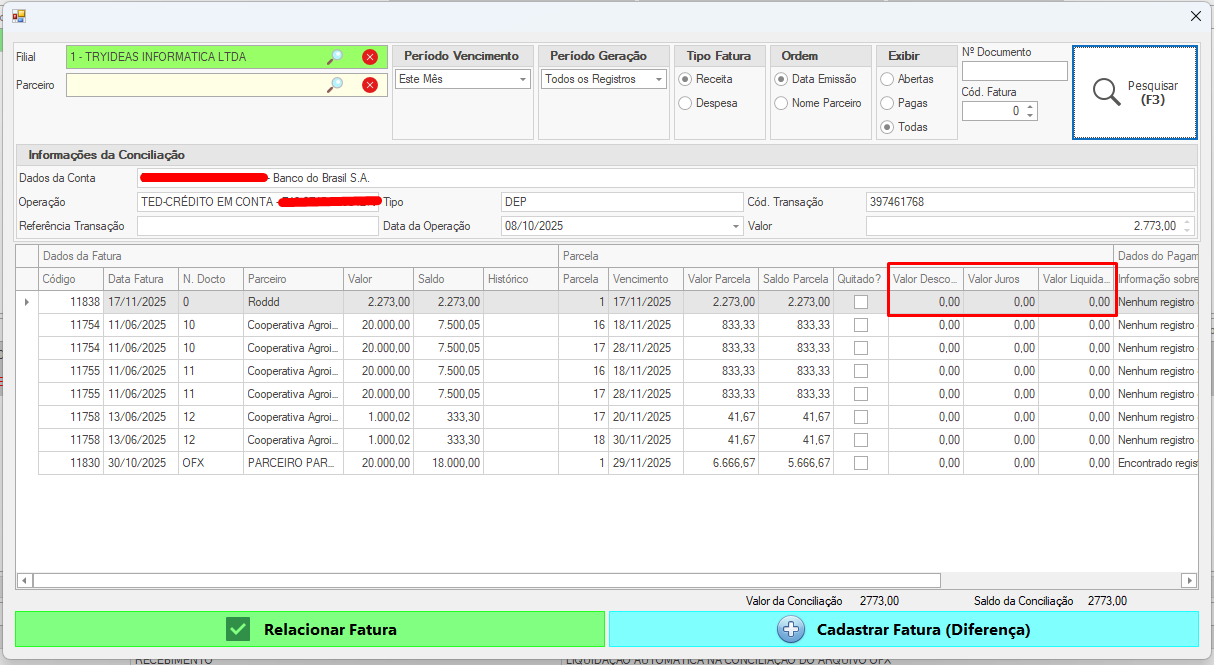Click the application icon in title bar

click(x=19, y=16)
